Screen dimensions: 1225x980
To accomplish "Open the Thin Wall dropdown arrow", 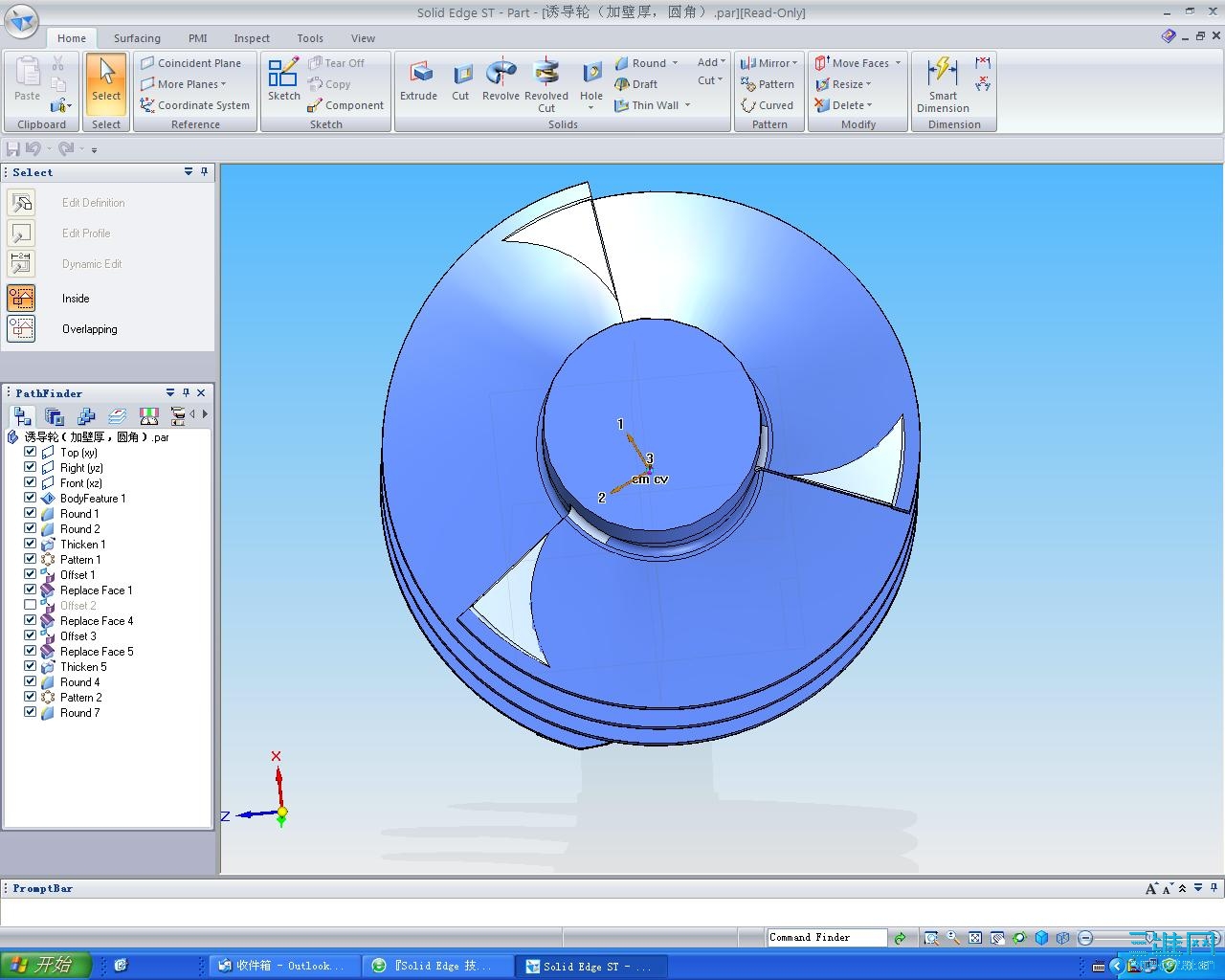I will tap(687, 105).
